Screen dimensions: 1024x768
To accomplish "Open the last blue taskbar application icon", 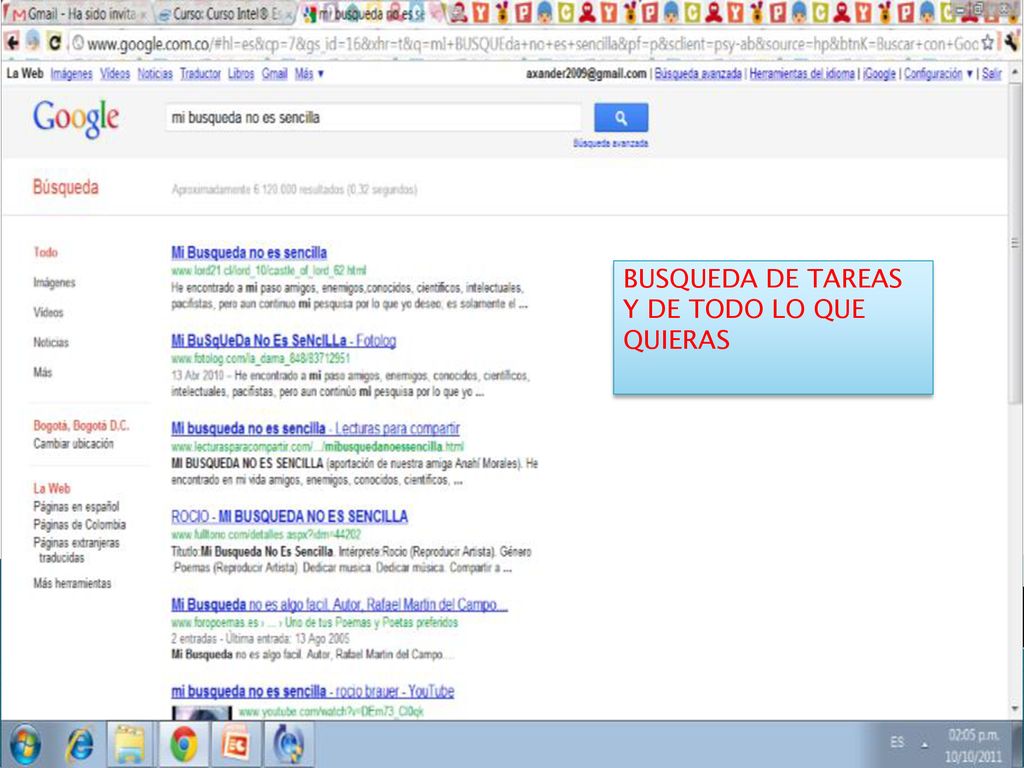I will (x=288, y=744).
